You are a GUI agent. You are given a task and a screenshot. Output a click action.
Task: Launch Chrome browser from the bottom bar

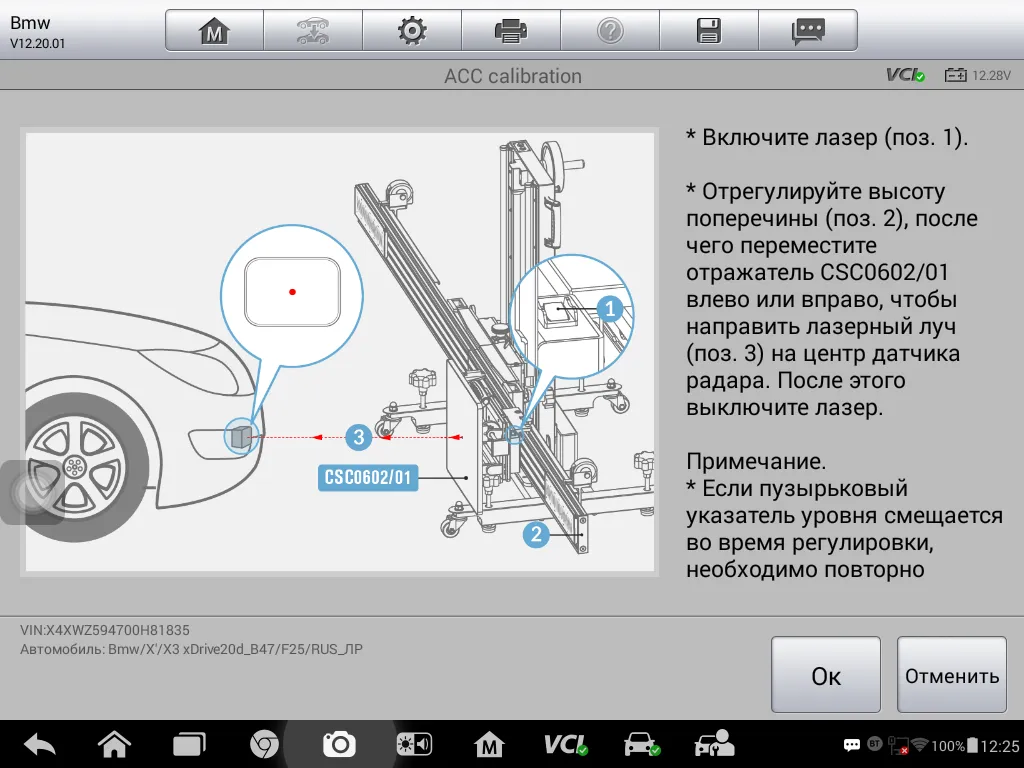click(x=264, y=744)
